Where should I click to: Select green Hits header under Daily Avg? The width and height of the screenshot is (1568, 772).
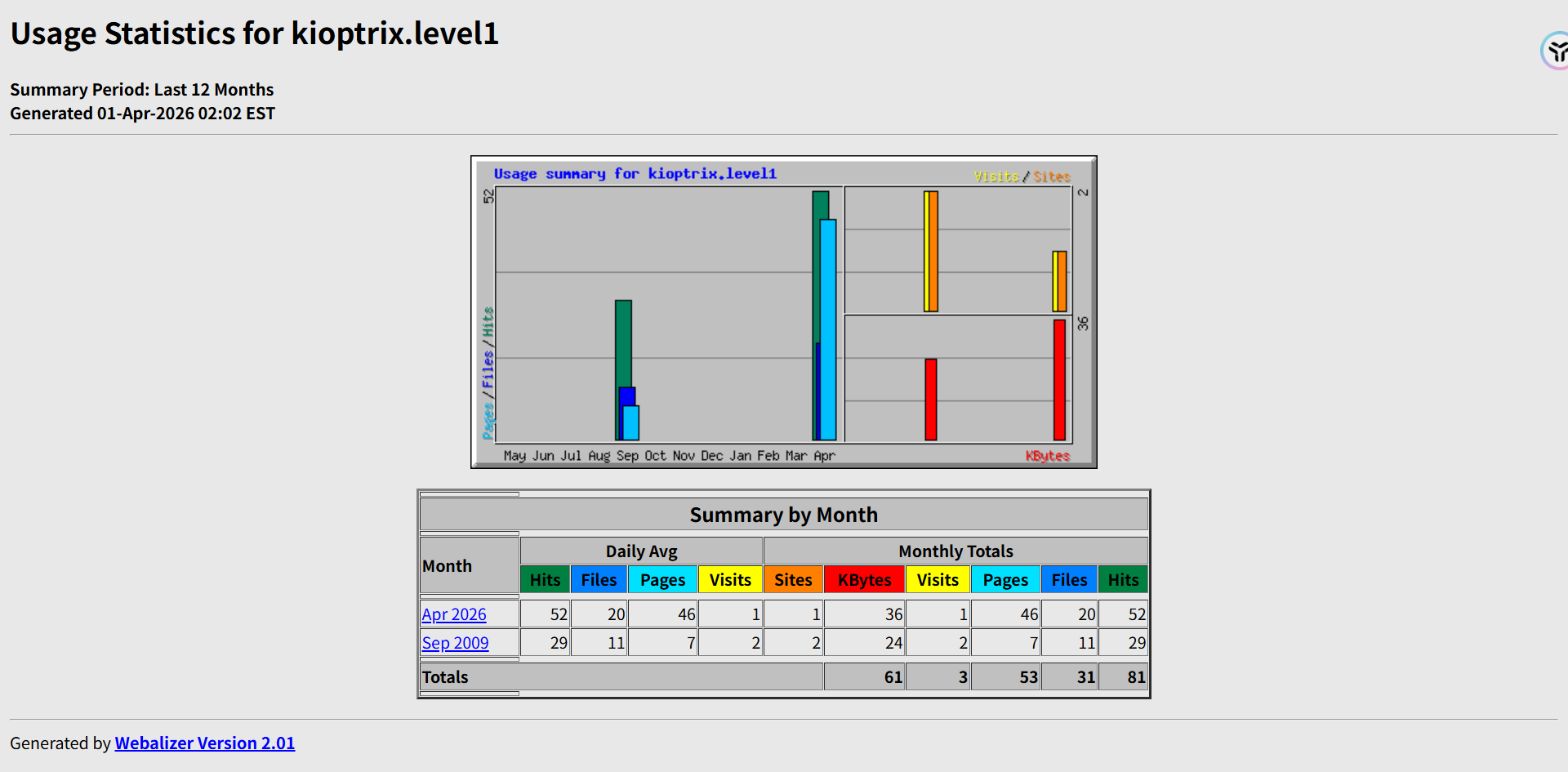[545, 580]
